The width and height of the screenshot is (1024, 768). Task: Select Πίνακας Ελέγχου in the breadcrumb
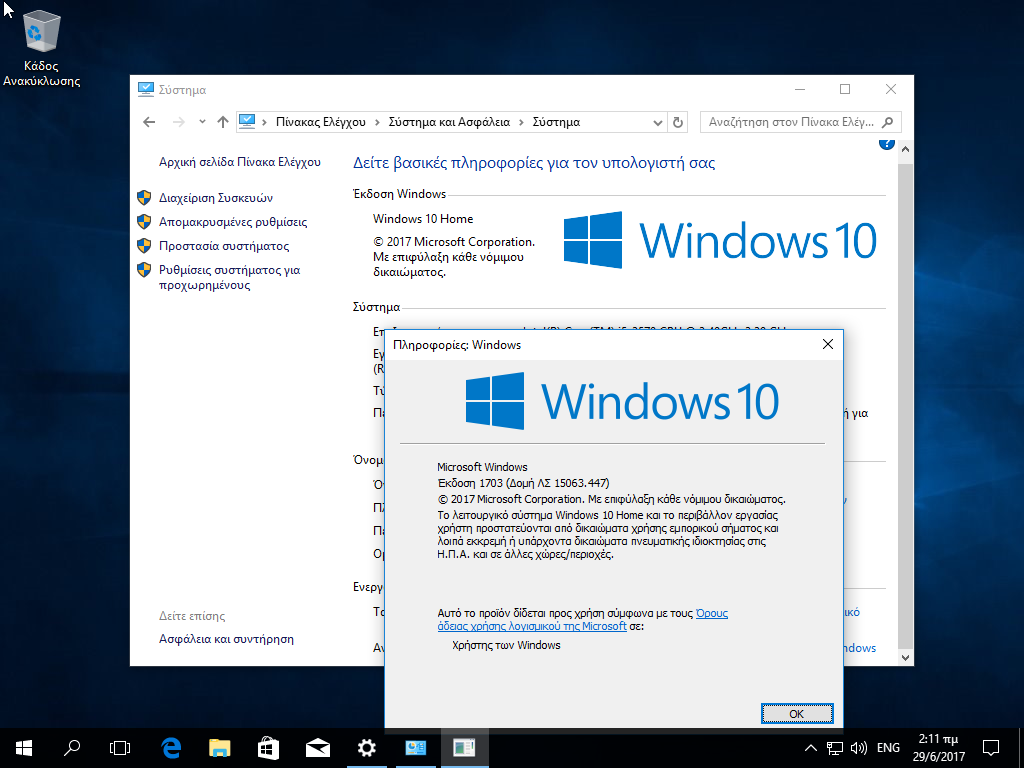320,122
